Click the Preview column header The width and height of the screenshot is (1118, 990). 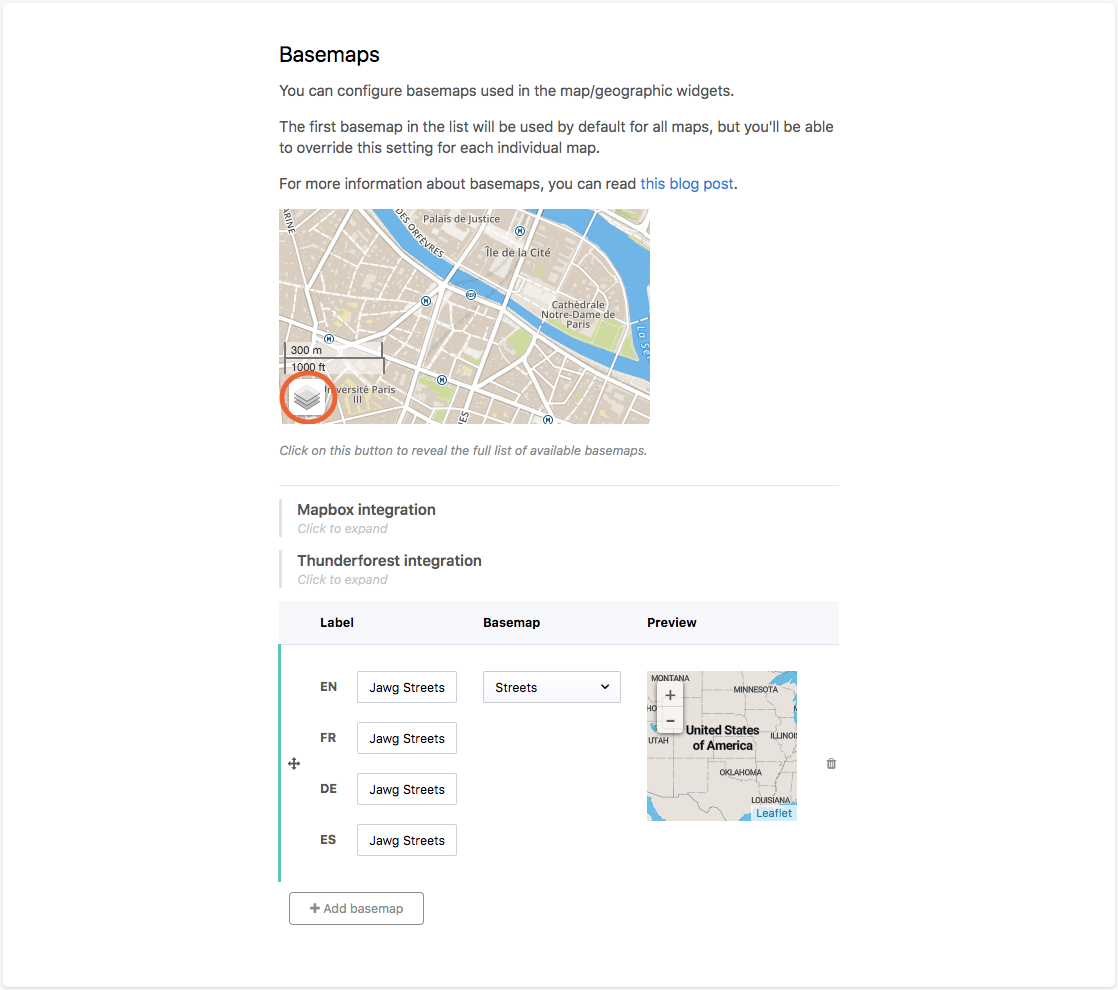point(671,622)
